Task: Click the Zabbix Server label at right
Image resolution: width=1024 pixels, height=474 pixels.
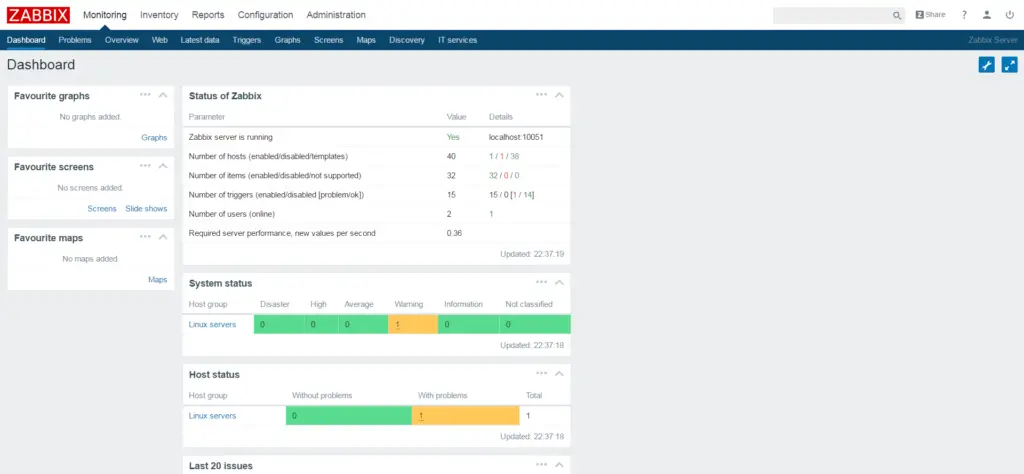Action: click(993, 40)
